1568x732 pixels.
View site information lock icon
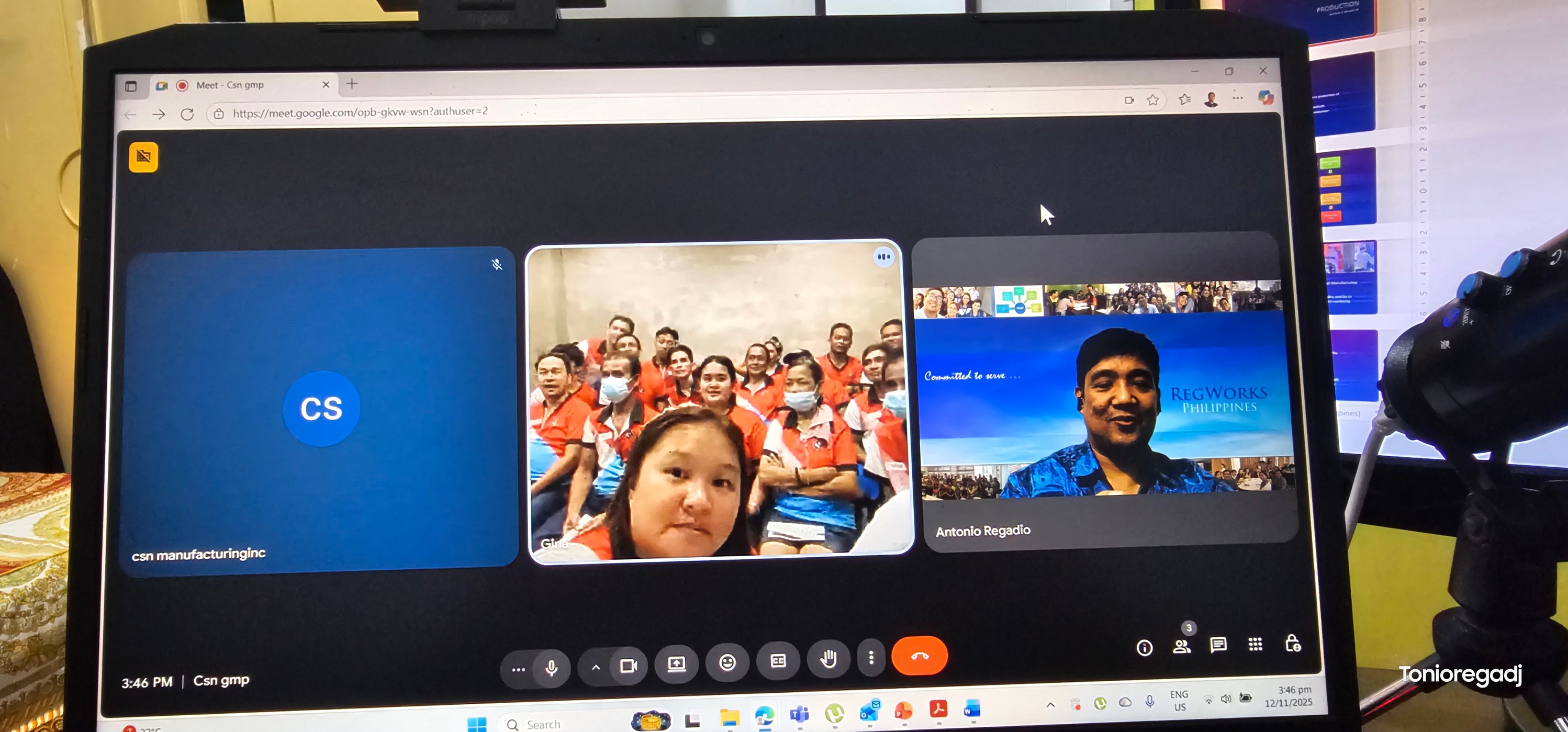219,114
